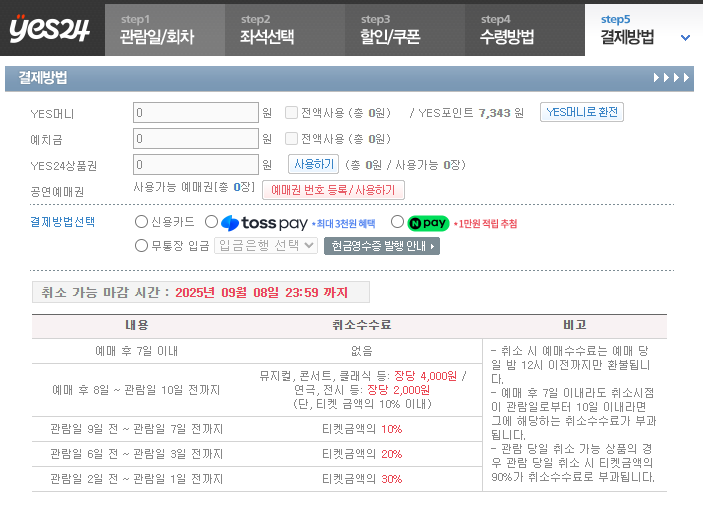Focus the YES머니 amount field

[x=196, y=112]
